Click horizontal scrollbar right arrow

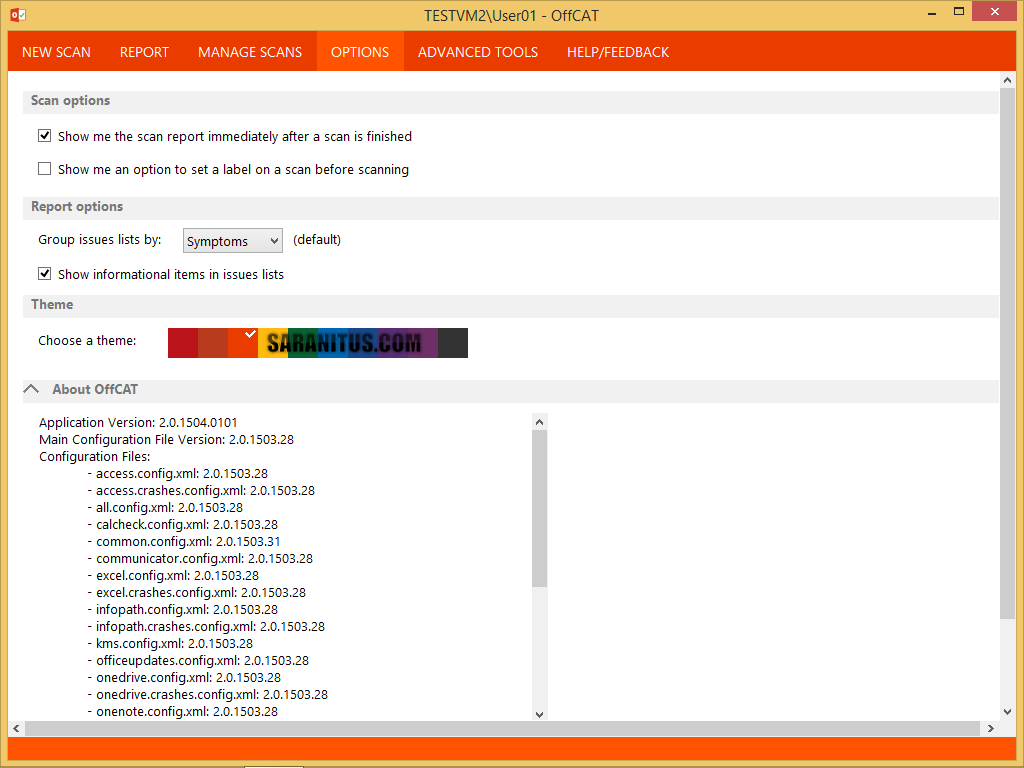pos(991,728)
